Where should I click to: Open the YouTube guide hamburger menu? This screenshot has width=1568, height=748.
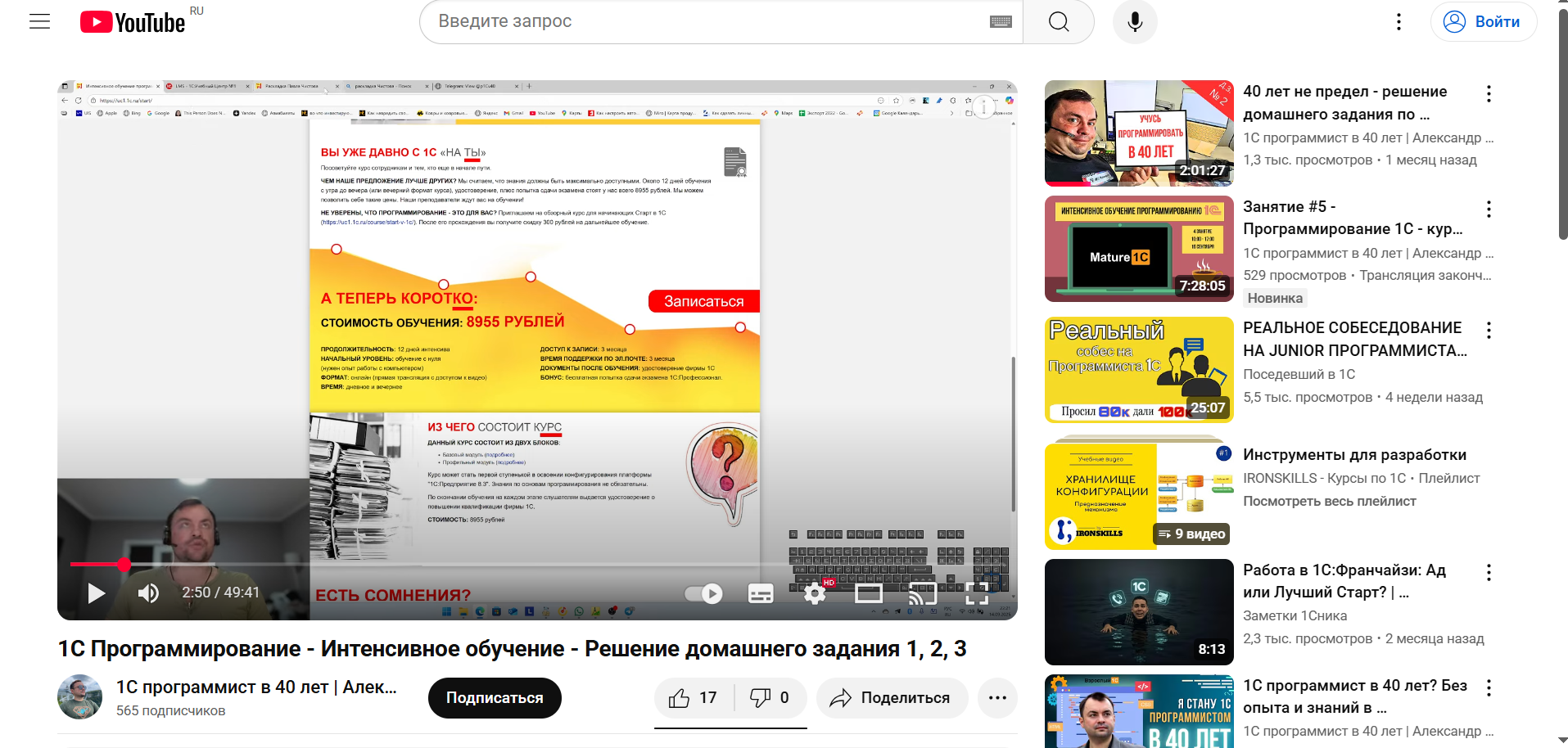pyautogui.click(x=39, y=22)
